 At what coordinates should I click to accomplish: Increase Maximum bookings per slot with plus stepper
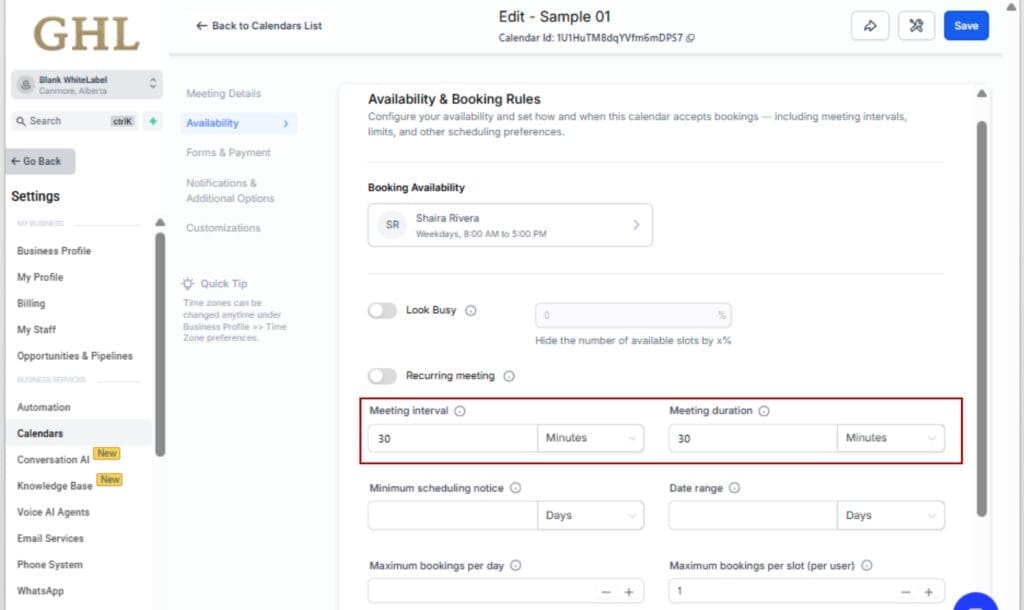point(930,592)
